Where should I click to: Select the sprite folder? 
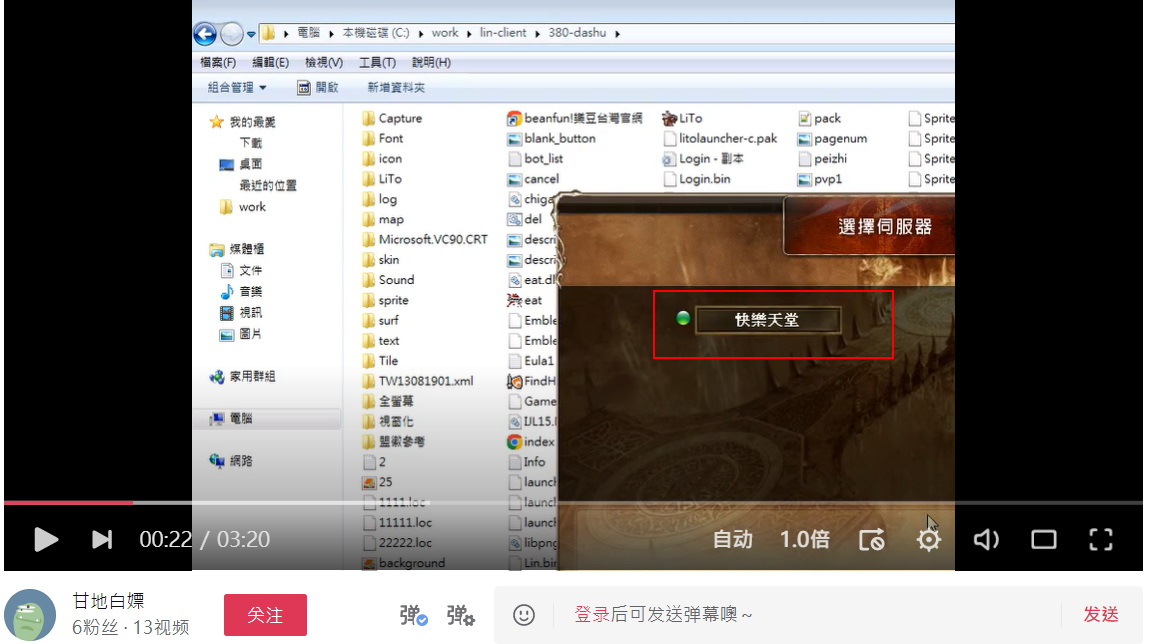tap(385, 300)
